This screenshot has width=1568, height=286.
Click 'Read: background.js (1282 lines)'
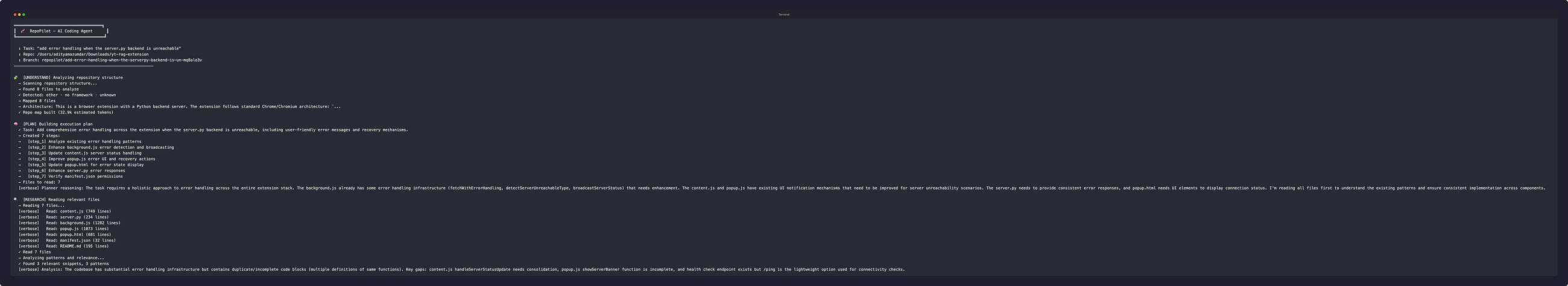pos(83,223)
